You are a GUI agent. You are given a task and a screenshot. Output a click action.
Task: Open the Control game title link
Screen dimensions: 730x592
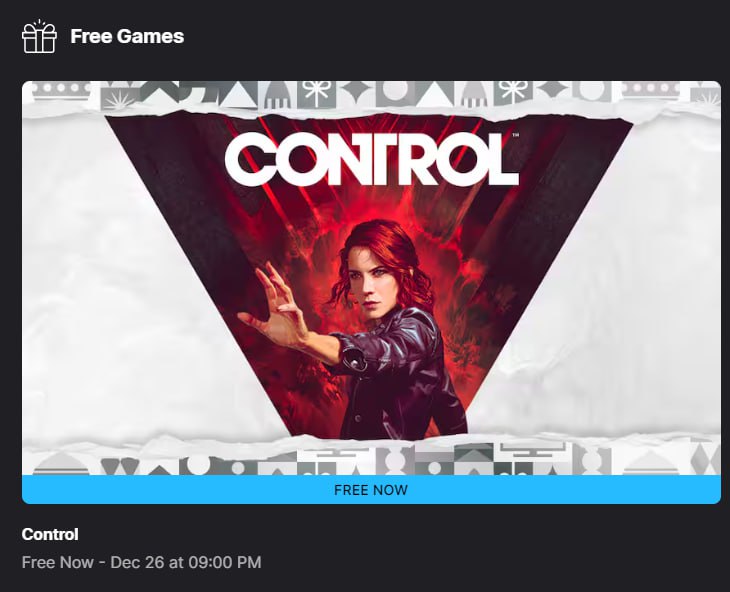50,534
